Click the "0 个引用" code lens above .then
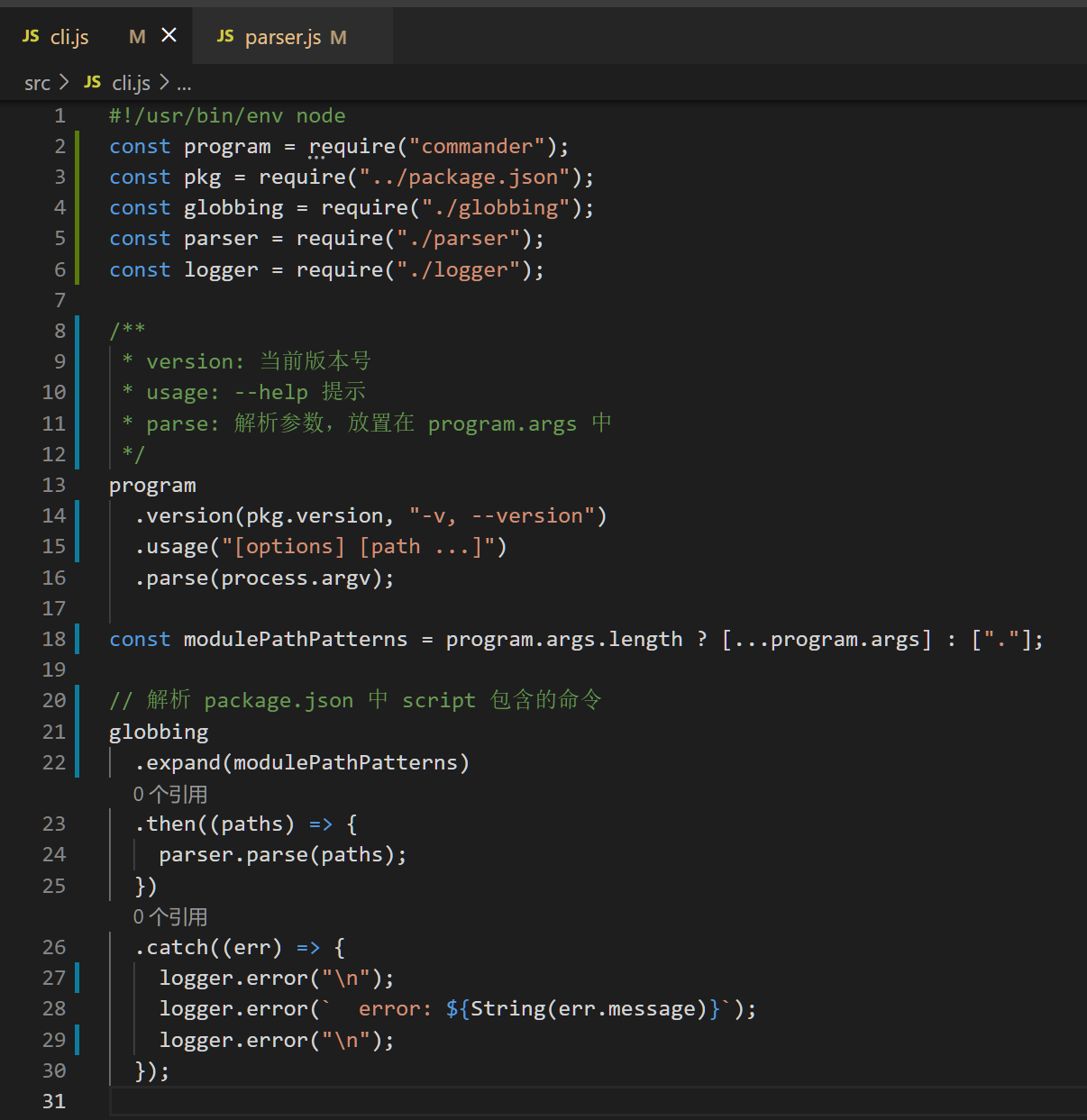Image resolution: width=1087 pixels, height=1120 pixels. click(x=170, y=794)
